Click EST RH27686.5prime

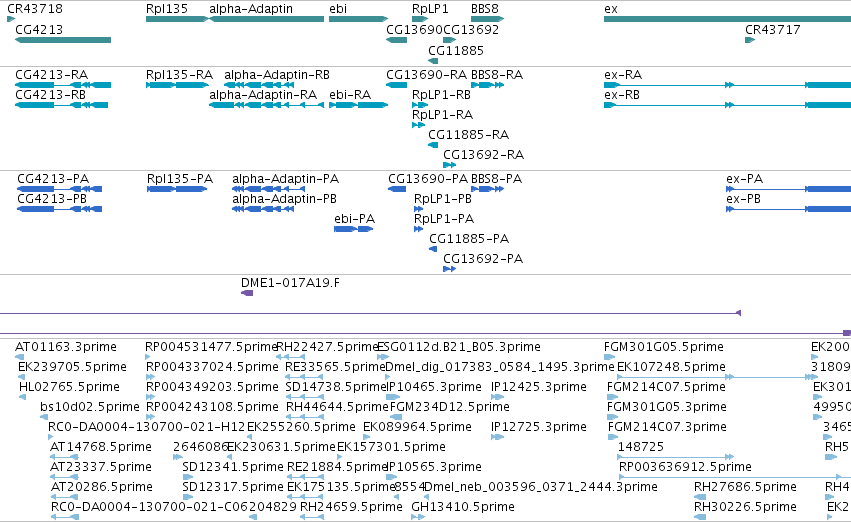[x=745, y=487]
